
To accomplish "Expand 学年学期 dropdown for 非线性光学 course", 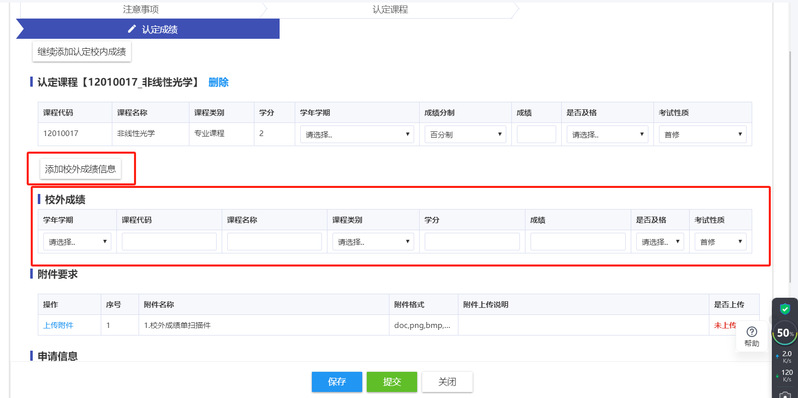I will click(357, 134).
